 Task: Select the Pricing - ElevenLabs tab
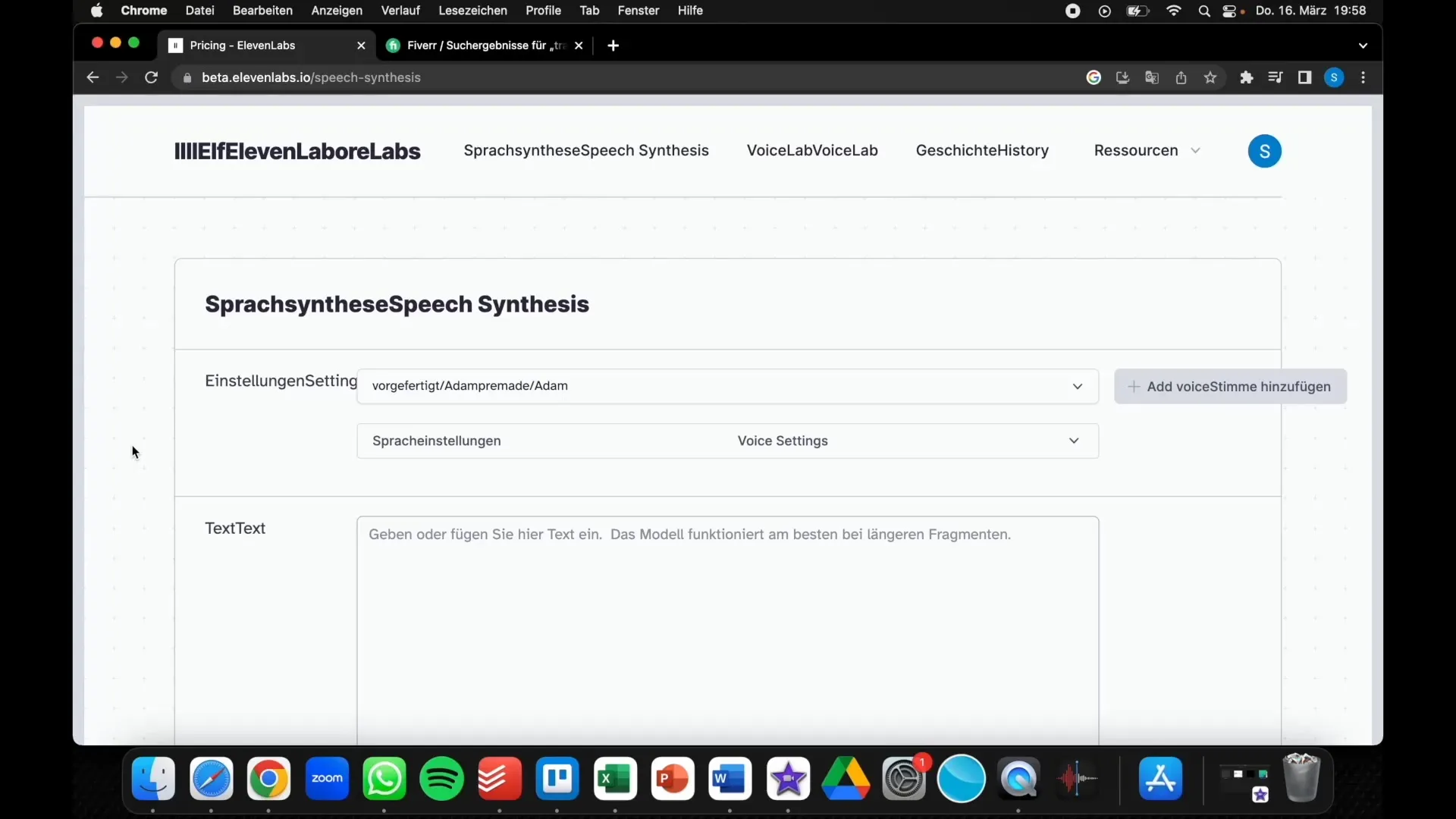(265, 45)
